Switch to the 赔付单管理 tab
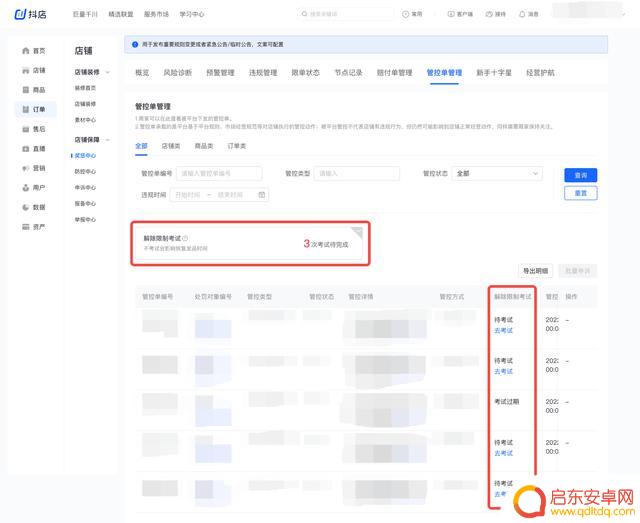Screen dimensions: 640x523 tap(394, 73)
